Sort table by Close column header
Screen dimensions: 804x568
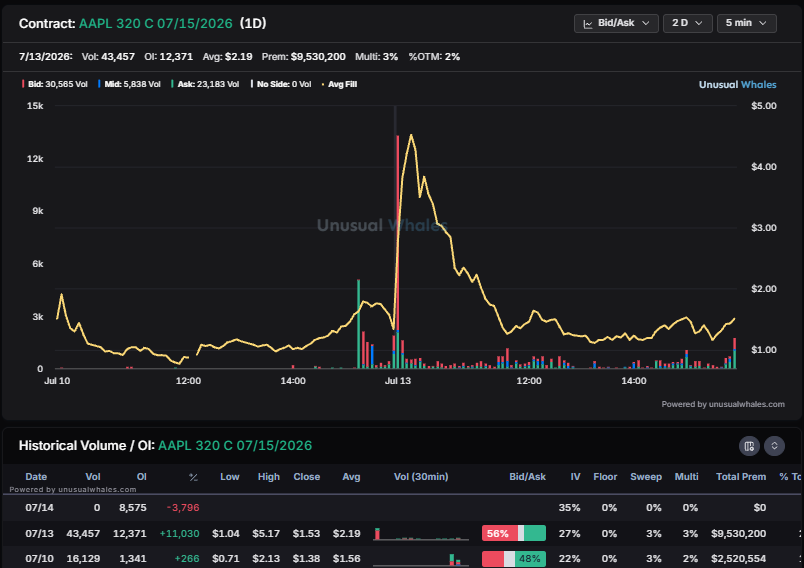click(307, 477)
